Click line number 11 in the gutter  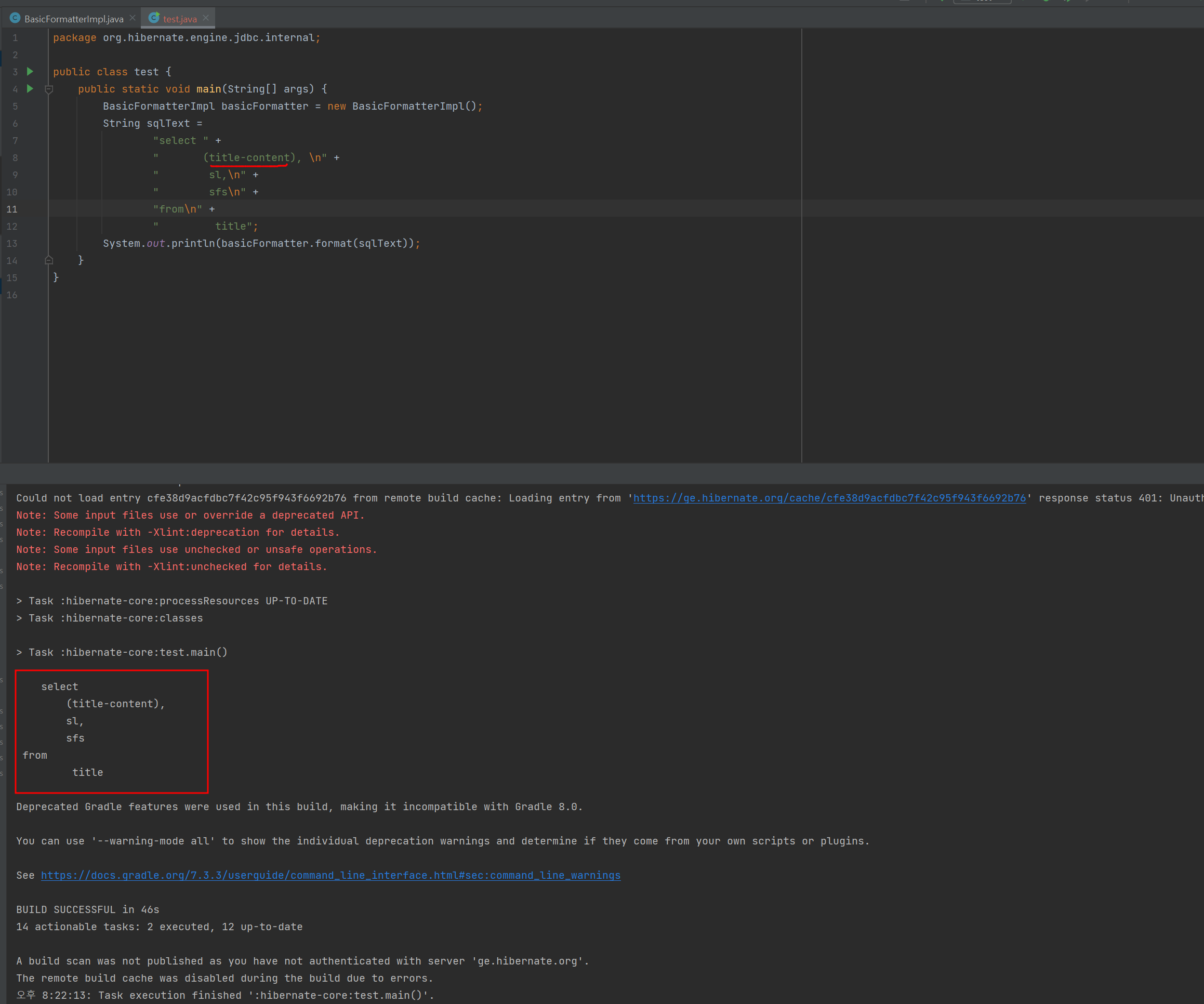(12, 209)
